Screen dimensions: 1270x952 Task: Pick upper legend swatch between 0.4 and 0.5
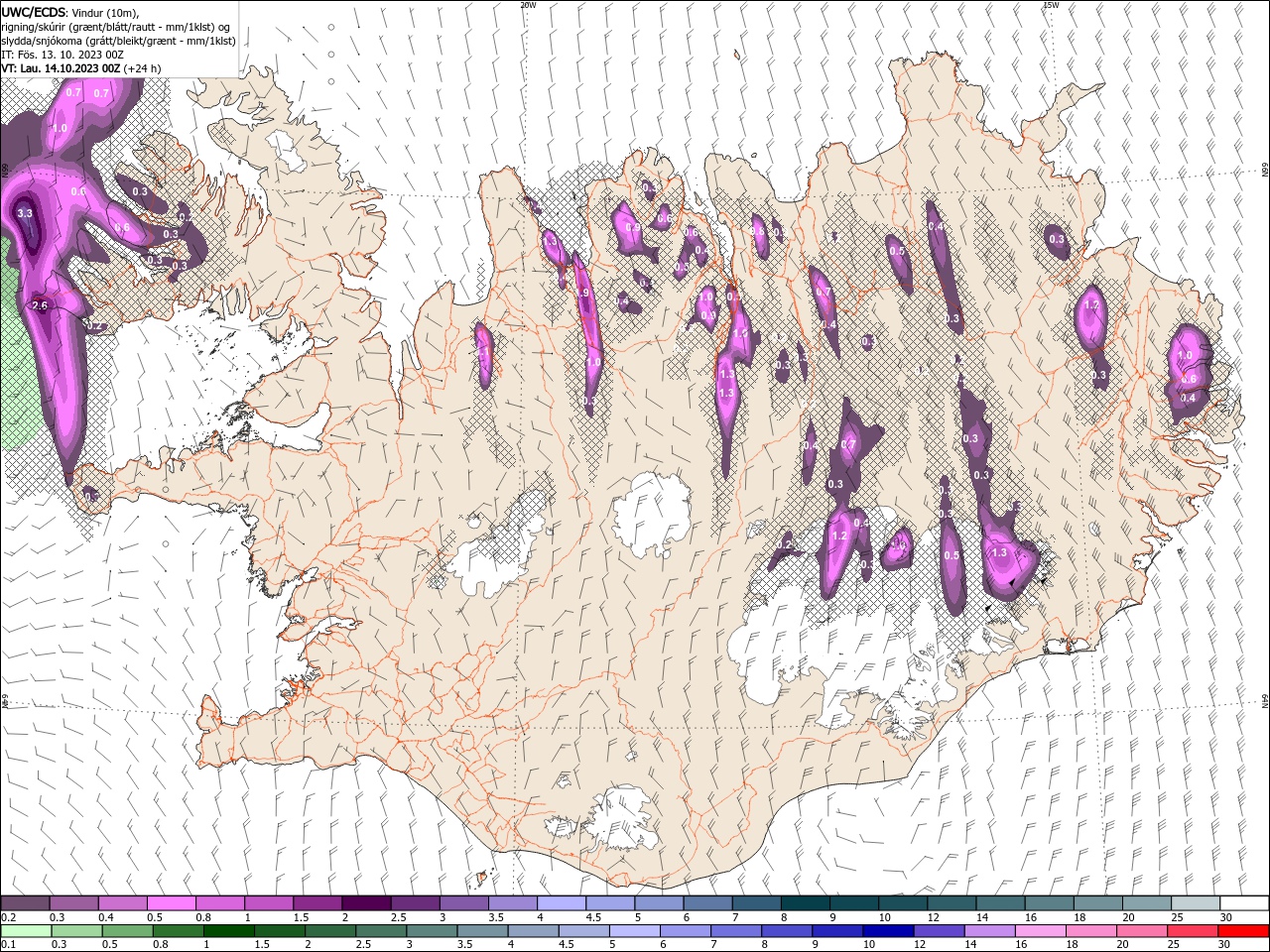[x=123, y=902]
